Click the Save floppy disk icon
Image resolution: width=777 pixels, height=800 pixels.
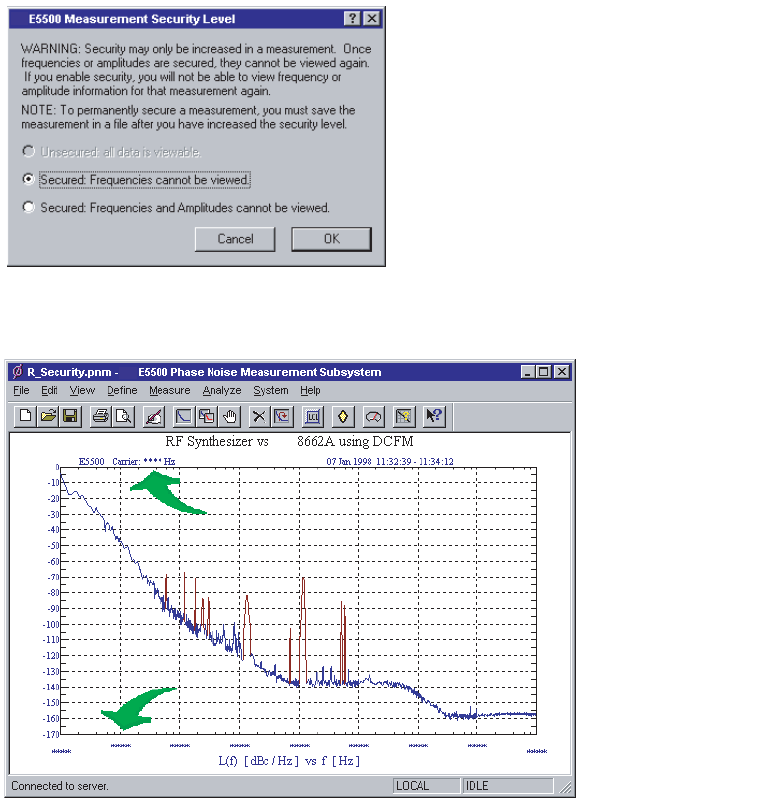tap(70, 416)
